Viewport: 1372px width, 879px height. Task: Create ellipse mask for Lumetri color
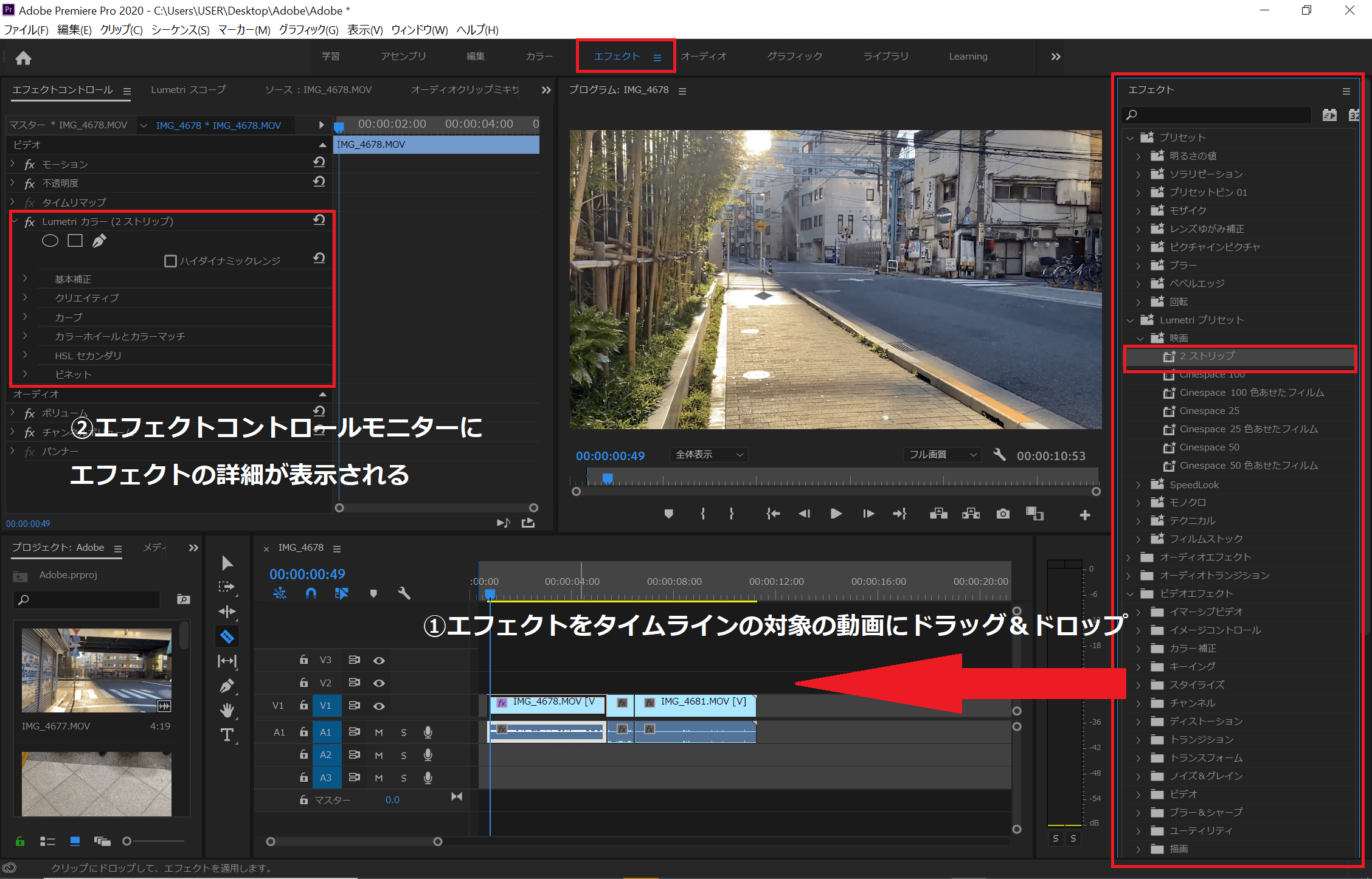(50, 241)
